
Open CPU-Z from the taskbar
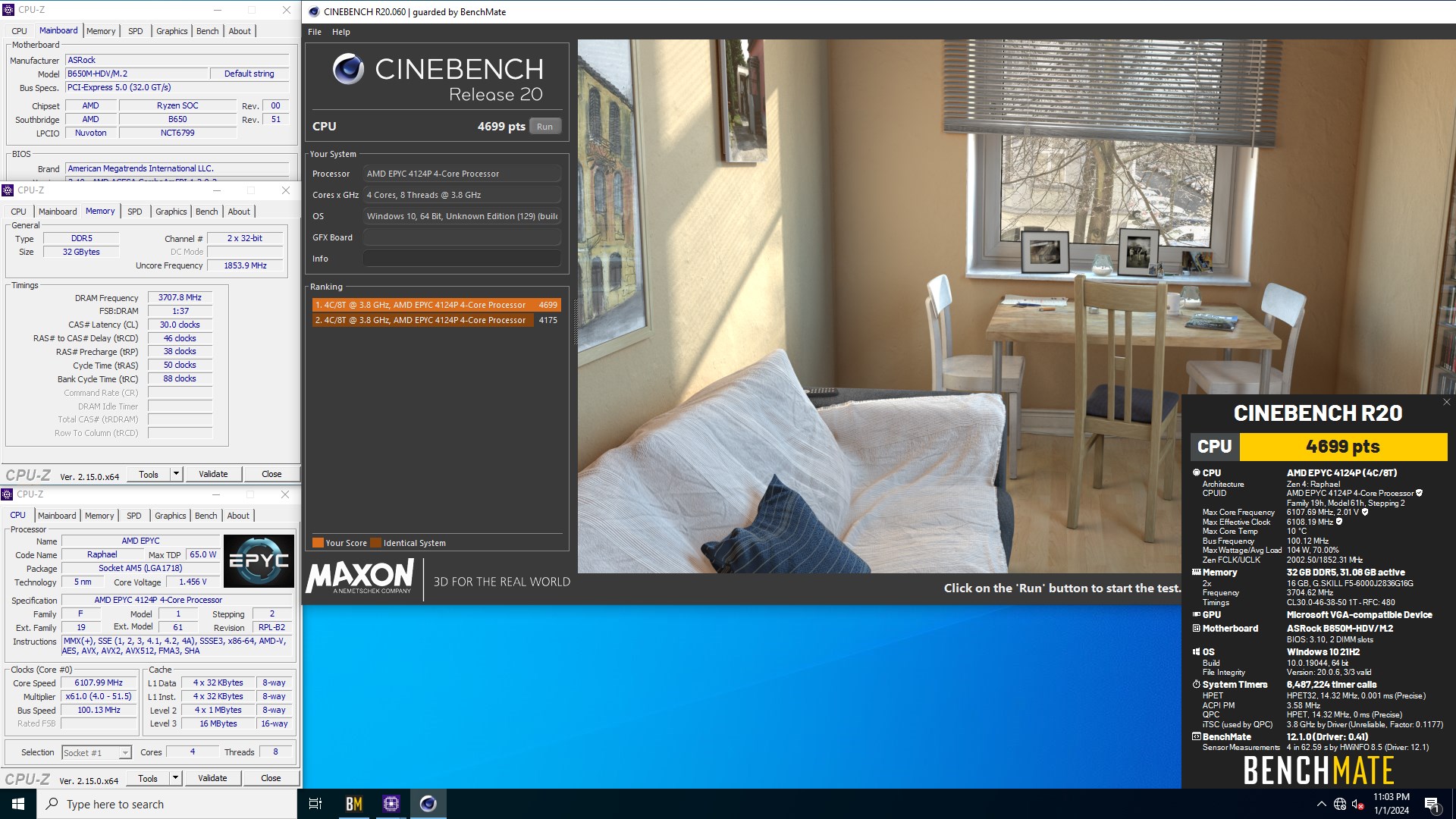(391, 804)
